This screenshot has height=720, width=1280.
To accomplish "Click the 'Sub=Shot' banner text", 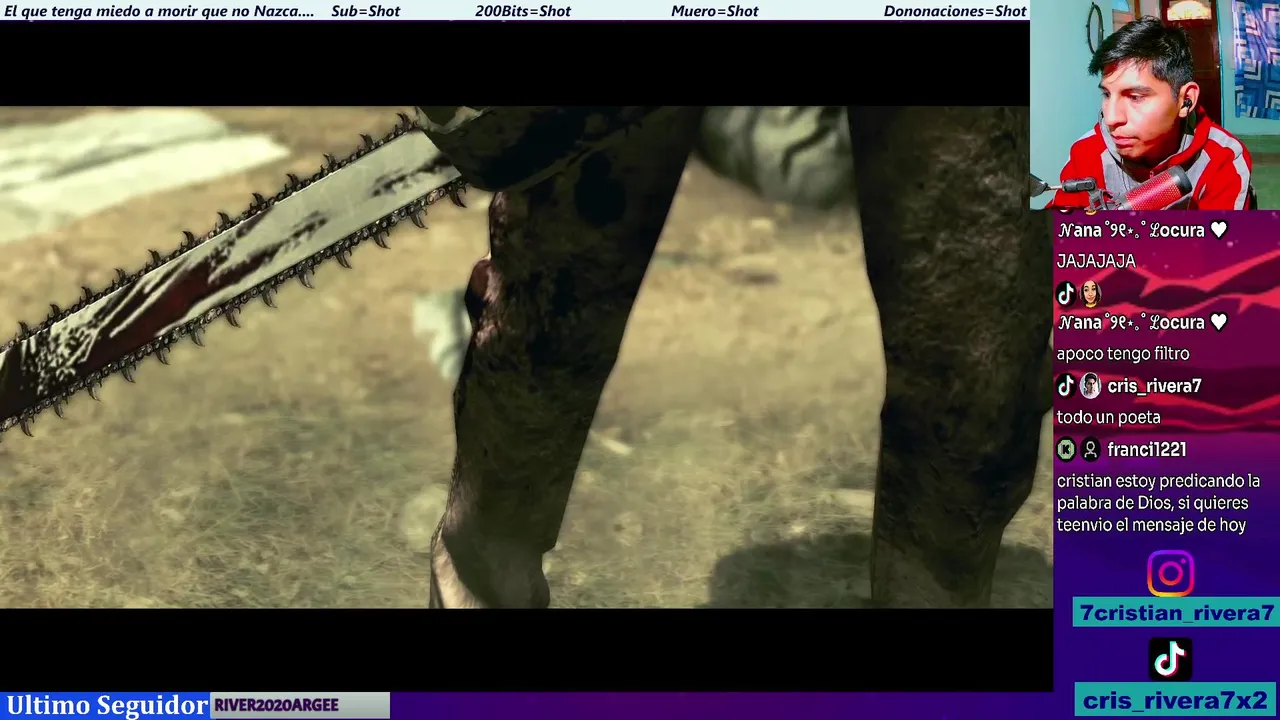I will pyautogui.click(x=365, y=11).
